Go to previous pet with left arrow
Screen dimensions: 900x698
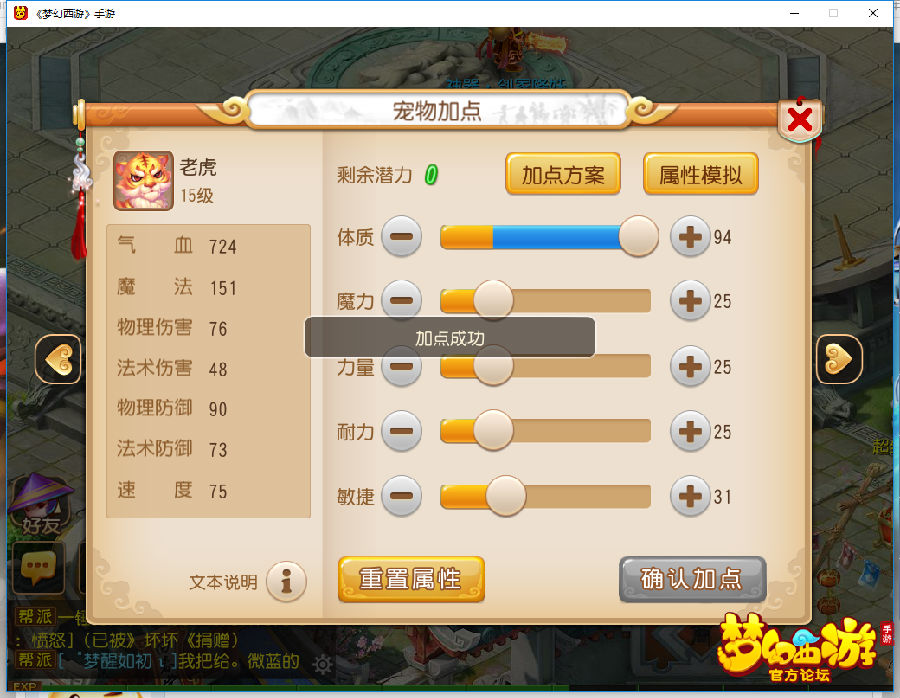59,359
